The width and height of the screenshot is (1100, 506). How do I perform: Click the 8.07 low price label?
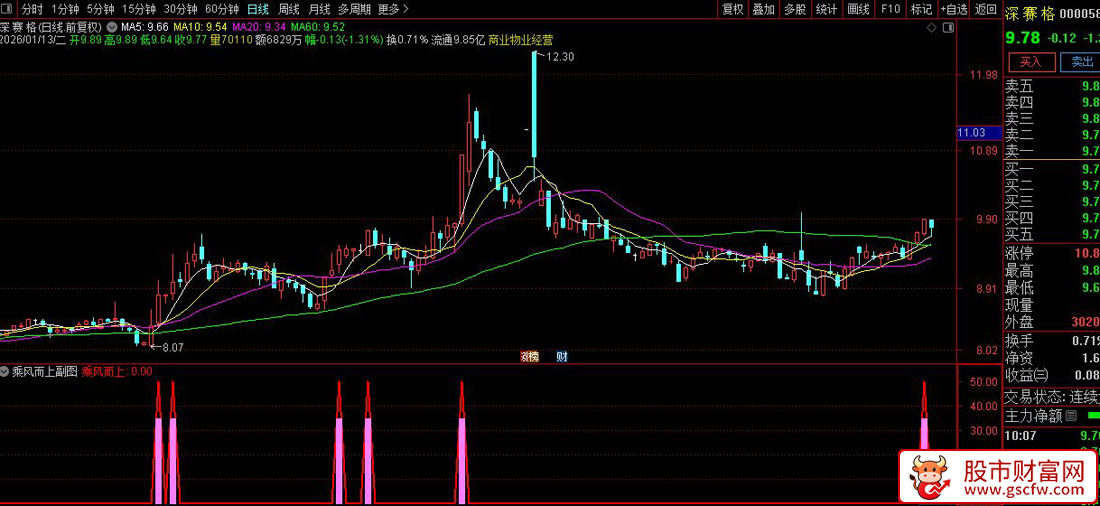click(x=171, y=347)
